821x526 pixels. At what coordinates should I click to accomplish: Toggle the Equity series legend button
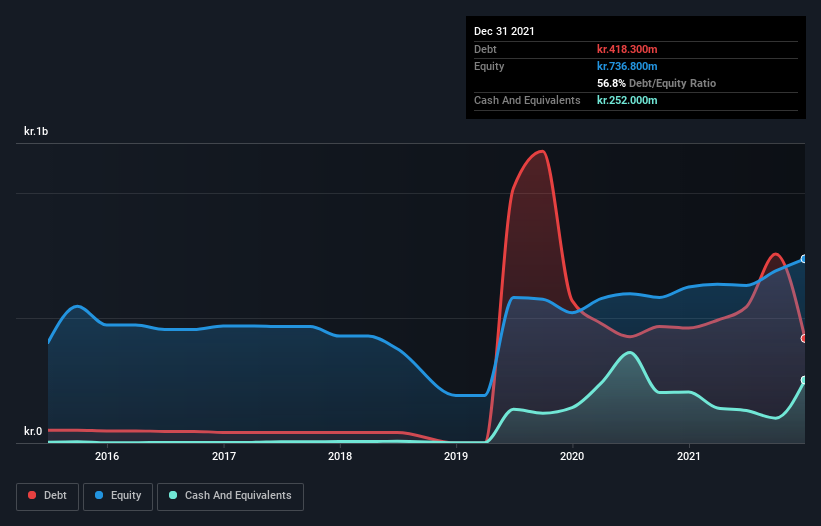click(x=118, y=496)
